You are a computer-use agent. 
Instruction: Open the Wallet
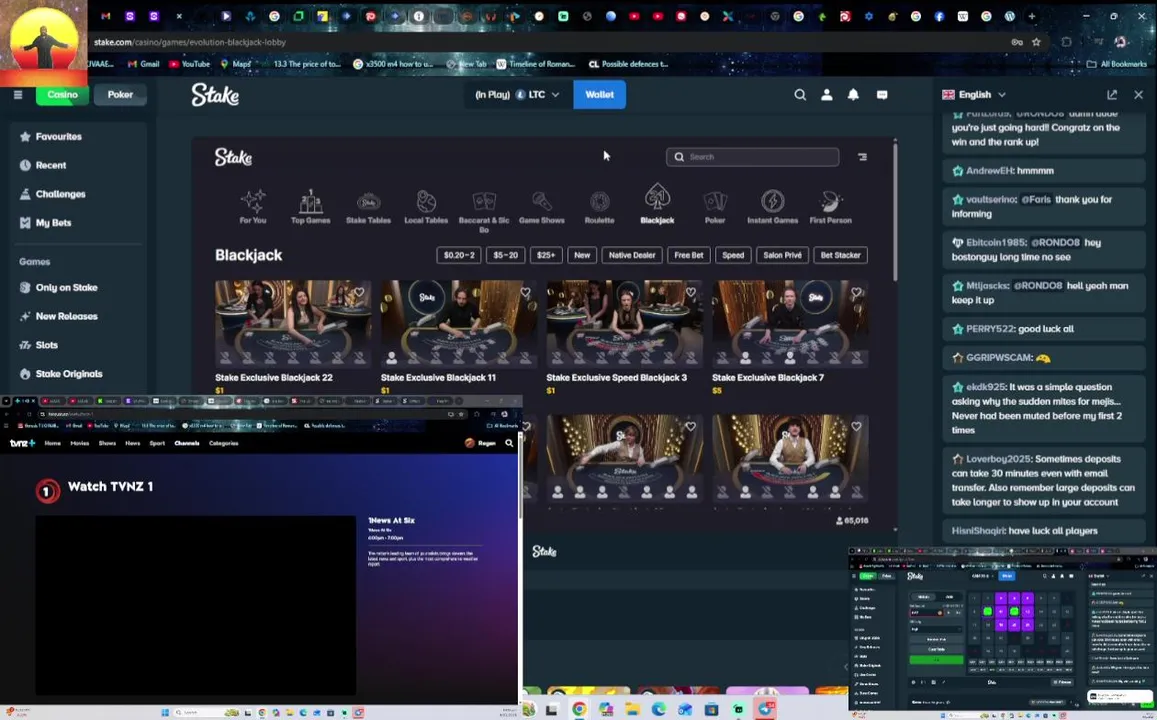pos(599,94)
